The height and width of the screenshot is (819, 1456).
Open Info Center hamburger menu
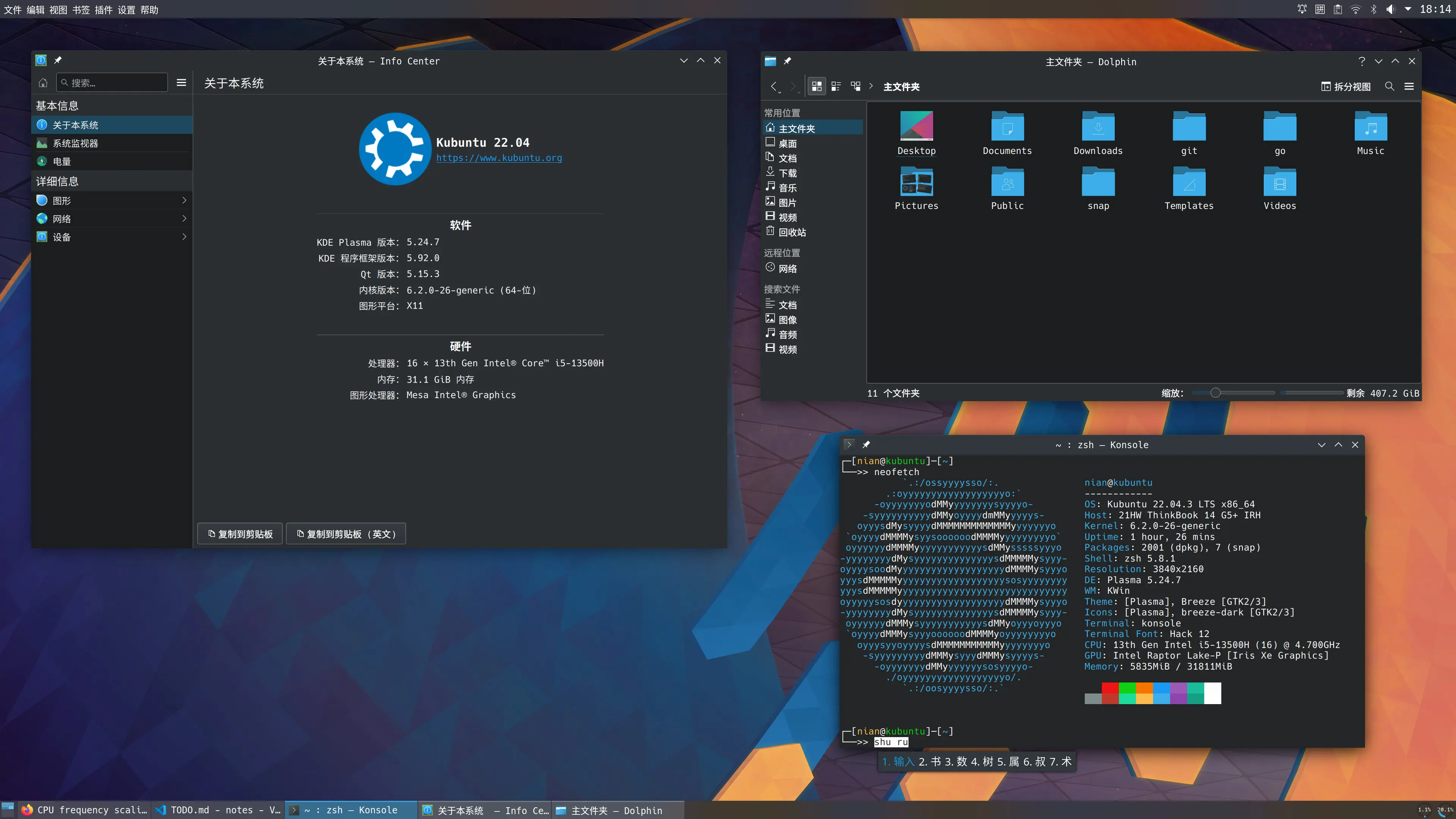pyautogui.click(x=182, y=83)
